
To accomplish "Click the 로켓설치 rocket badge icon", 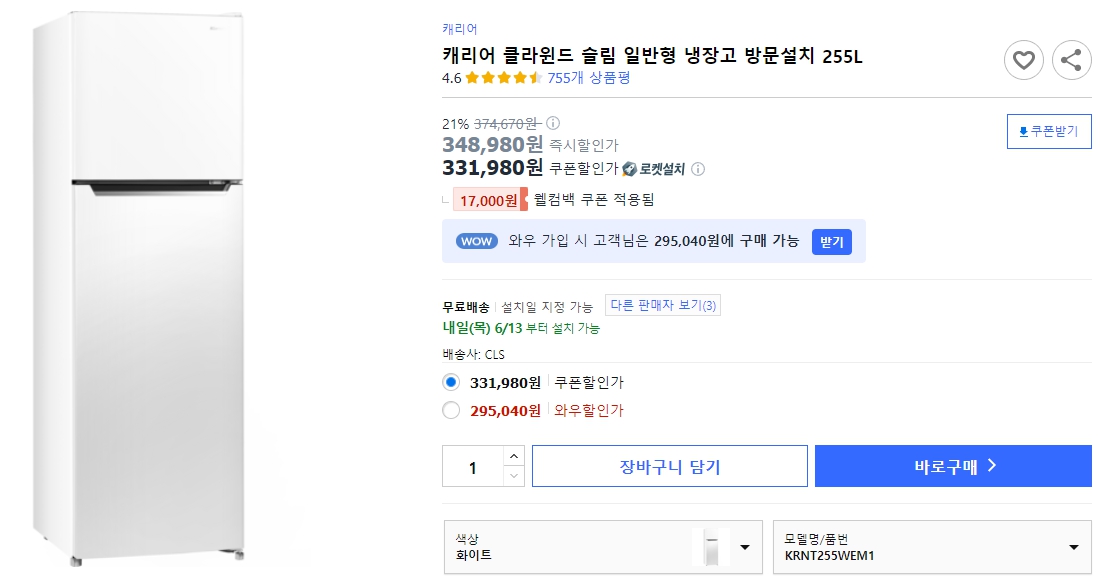I will 630,169.
